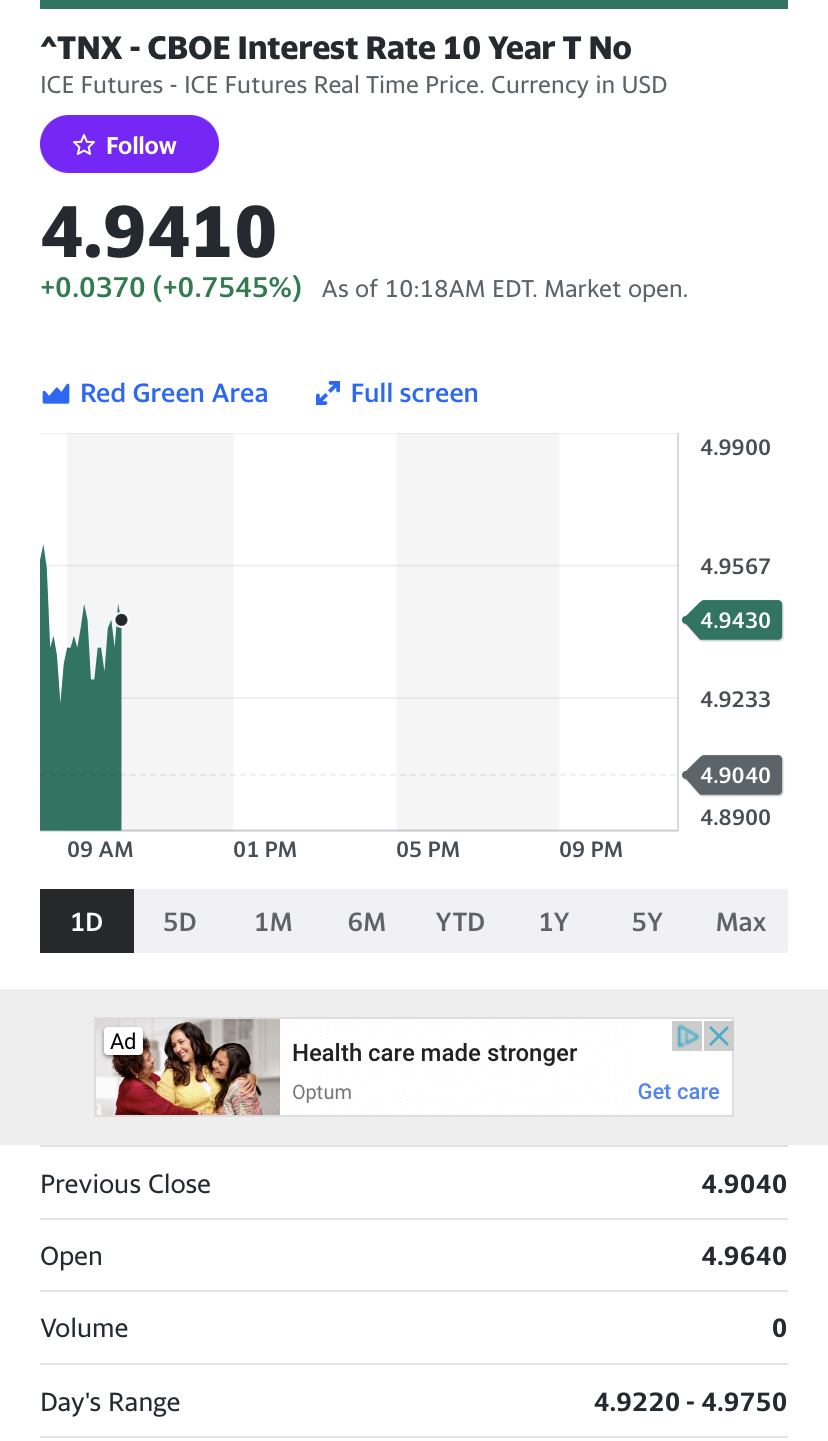
Task: Show the YTD chart range
Action: click(x=460, y=921)
